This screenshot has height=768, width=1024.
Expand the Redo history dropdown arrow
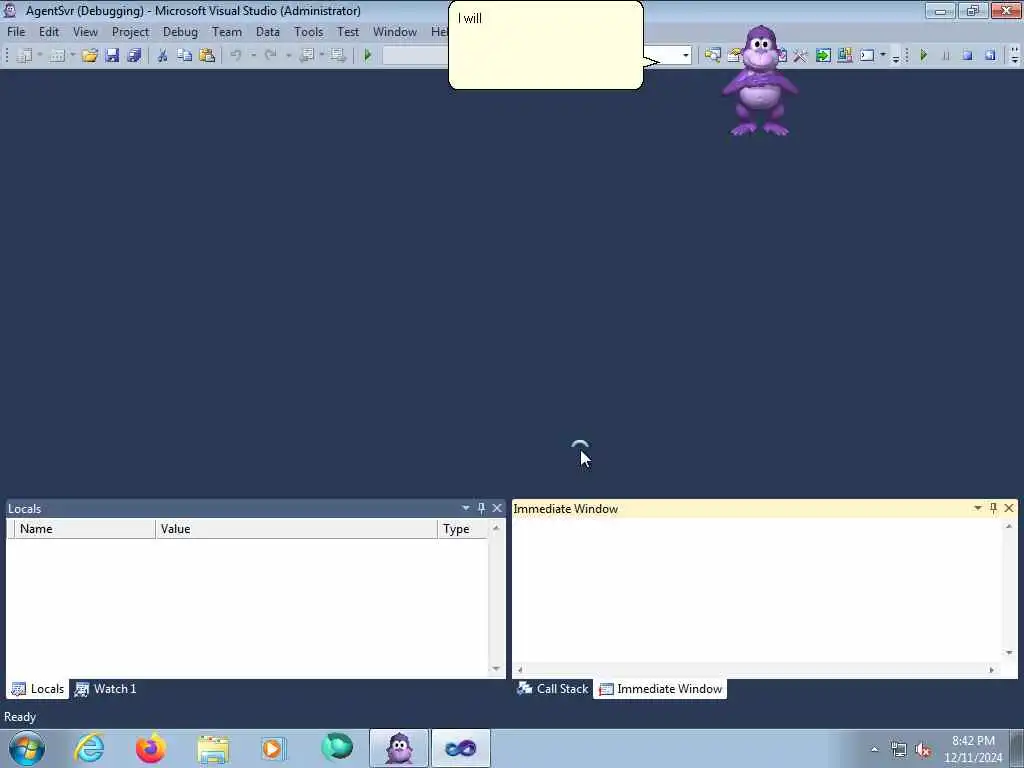(288, 56)
